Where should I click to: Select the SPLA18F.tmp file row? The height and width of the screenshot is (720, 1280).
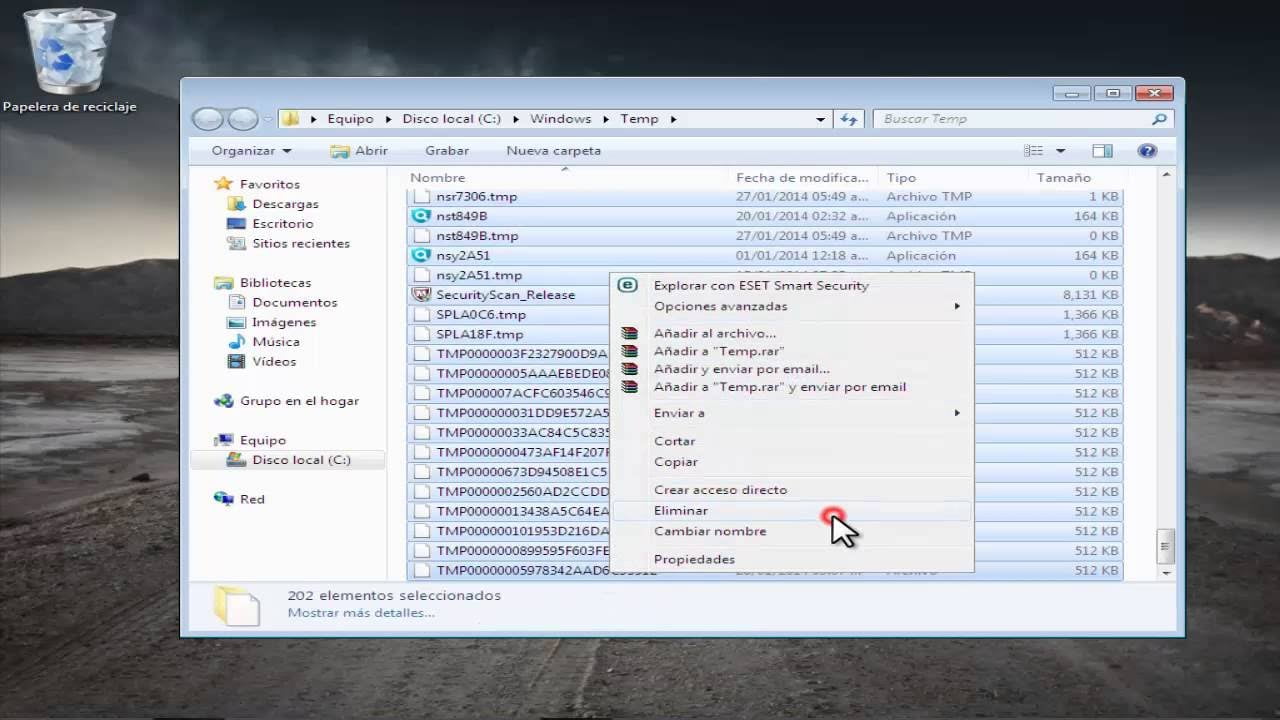(x=764, y=334)
